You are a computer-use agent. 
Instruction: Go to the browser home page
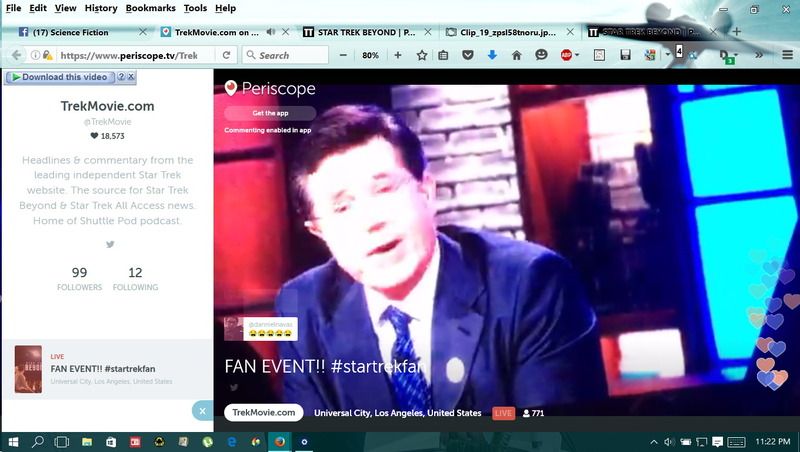(x=516, y=55)
